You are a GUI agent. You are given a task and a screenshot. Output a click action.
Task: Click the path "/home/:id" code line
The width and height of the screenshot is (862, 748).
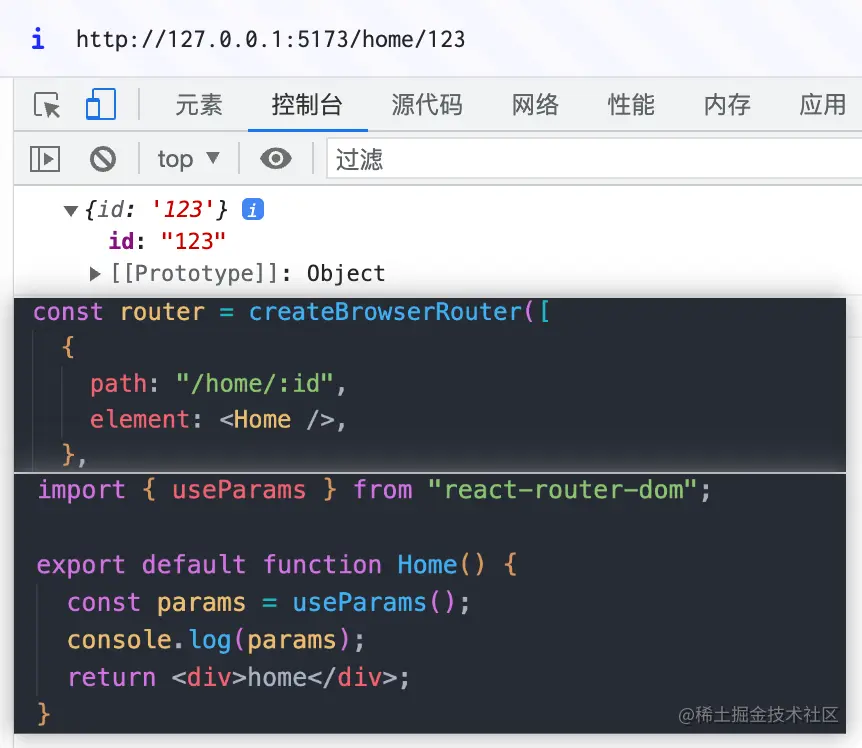tap(218, 384)
